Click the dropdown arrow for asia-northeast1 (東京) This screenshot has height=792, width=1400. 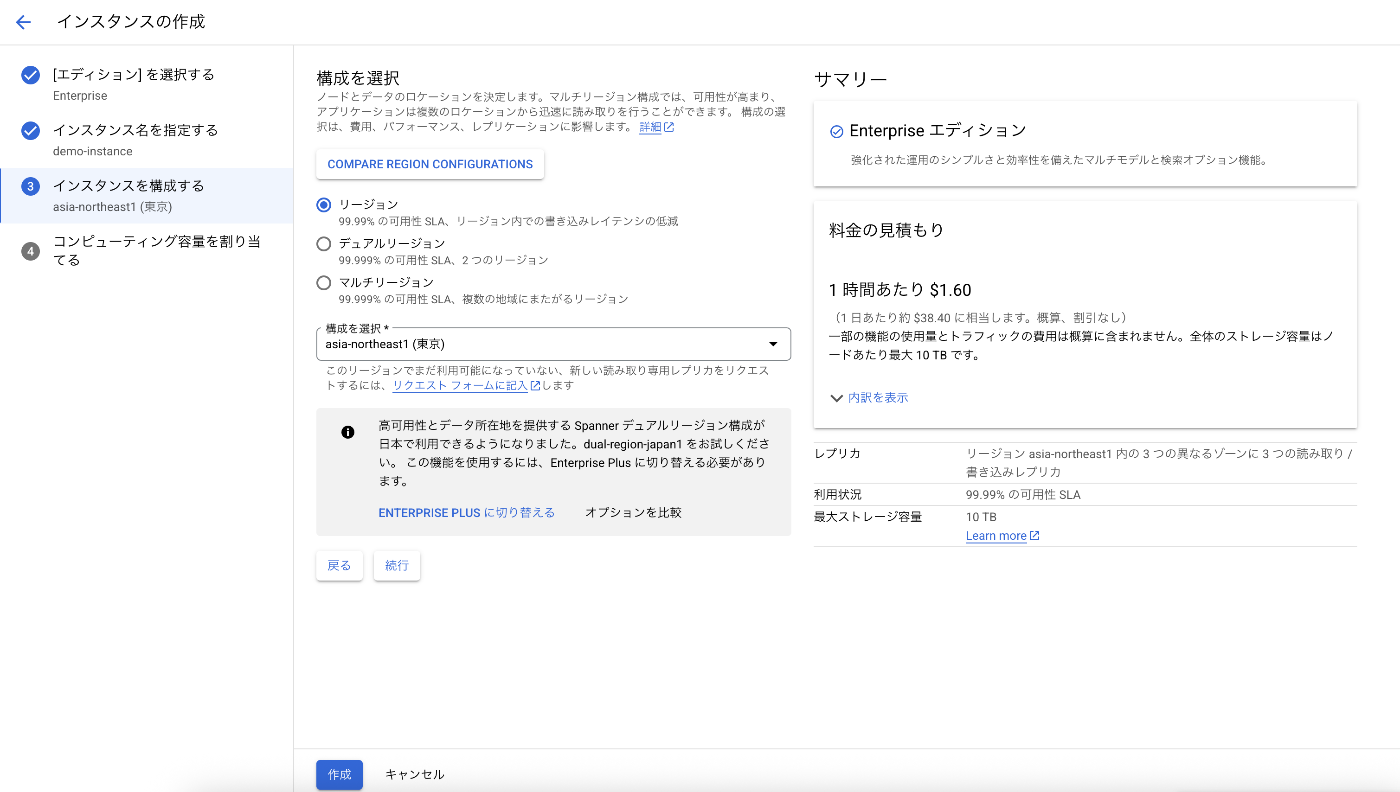[x=772, y=344]
